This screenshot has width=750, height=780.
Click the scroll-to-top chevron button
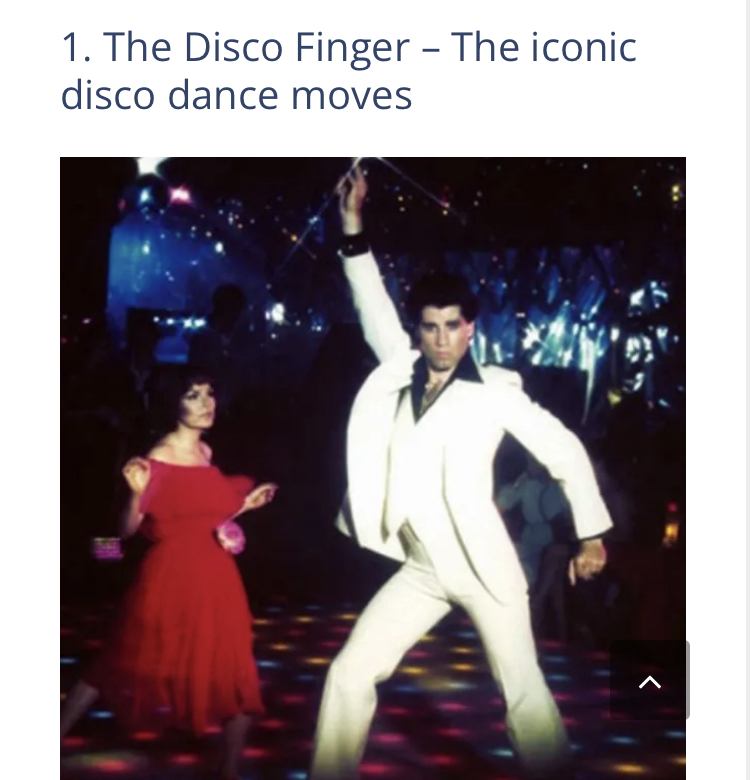(x=650, y=680)
